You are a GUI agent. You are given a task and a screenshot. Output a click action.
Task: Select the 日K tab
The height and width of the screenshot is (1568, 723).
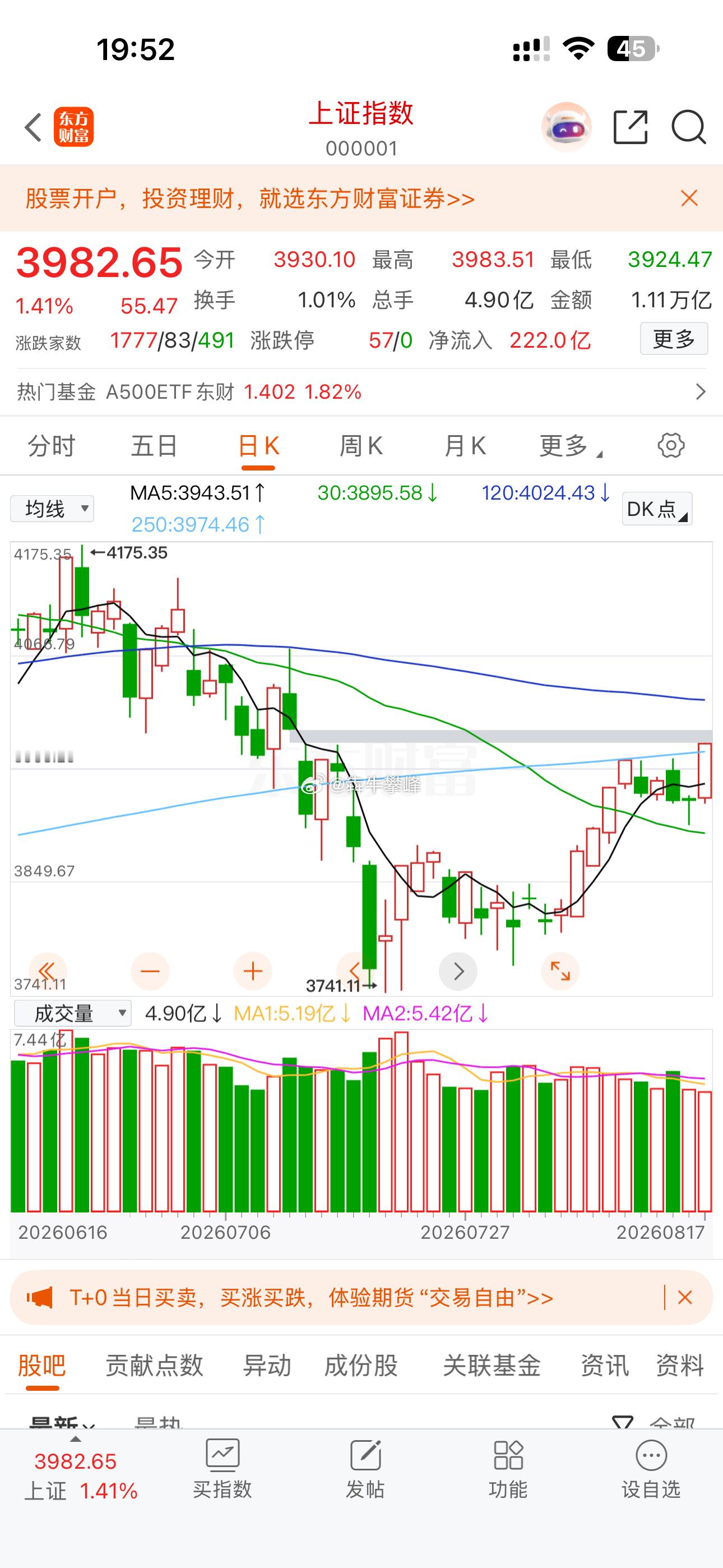coord(258,446)
